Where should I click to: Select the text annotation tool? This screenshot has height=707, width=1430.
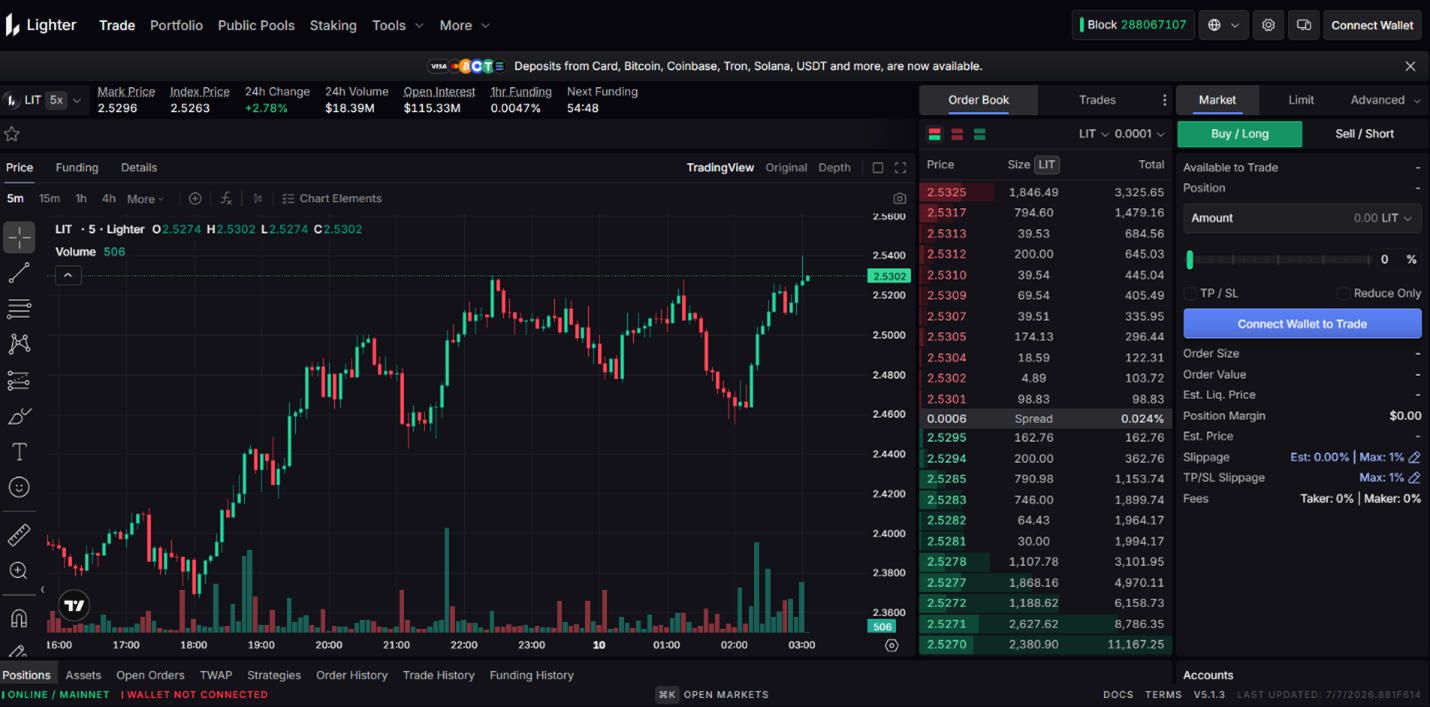[x=19, y=452]
